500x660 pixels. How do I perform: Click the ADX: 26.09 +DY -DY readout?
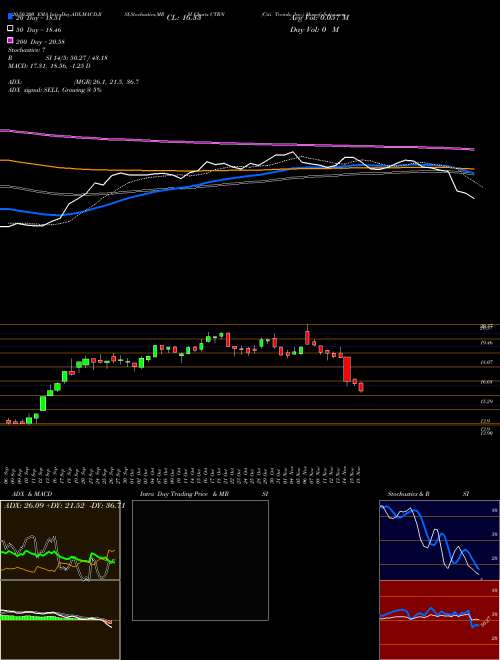(64, 505)
